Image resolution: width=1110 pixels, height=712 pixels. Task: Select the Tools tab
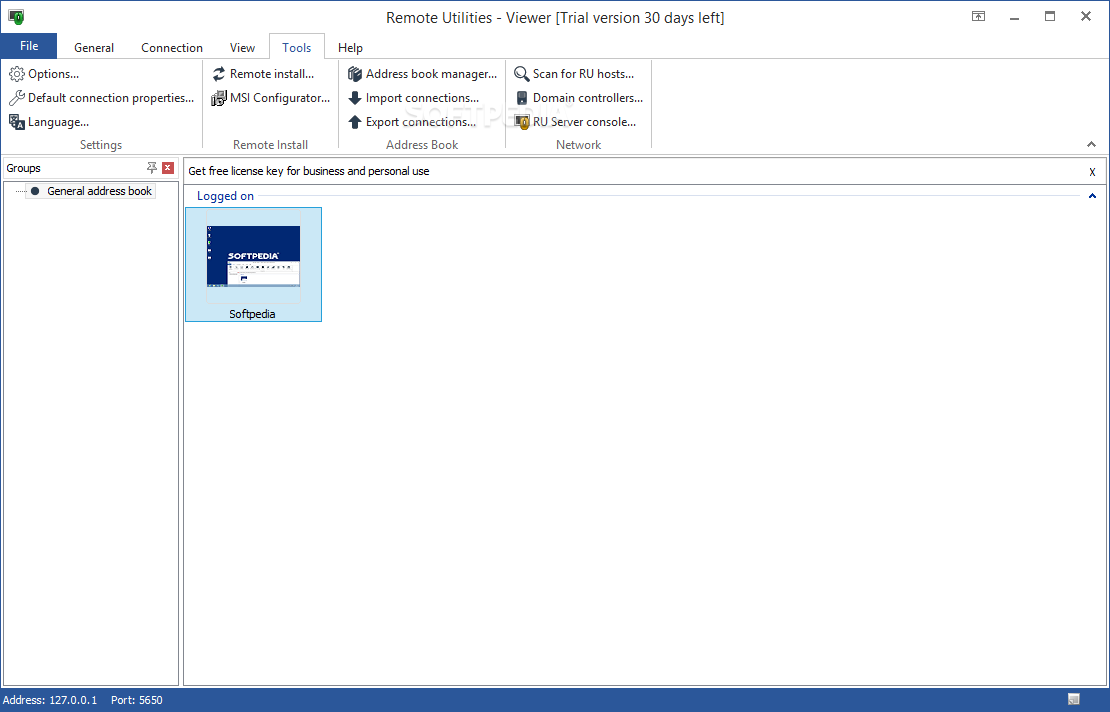pyautogui.click(x=297, y=47)
